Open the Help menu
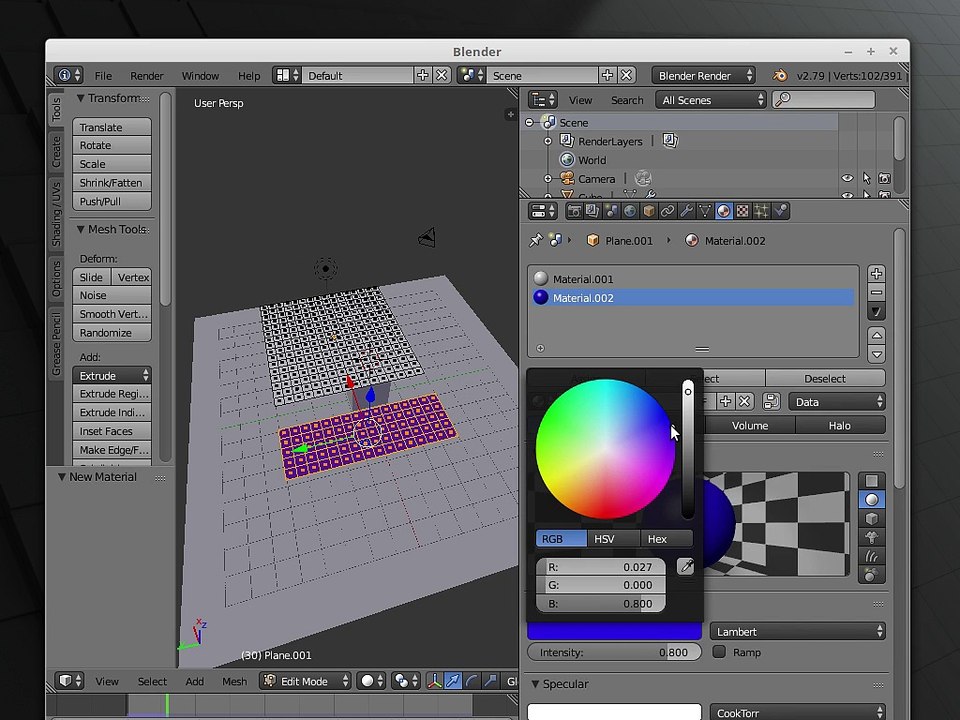960x720 pixels. [249, 76]
